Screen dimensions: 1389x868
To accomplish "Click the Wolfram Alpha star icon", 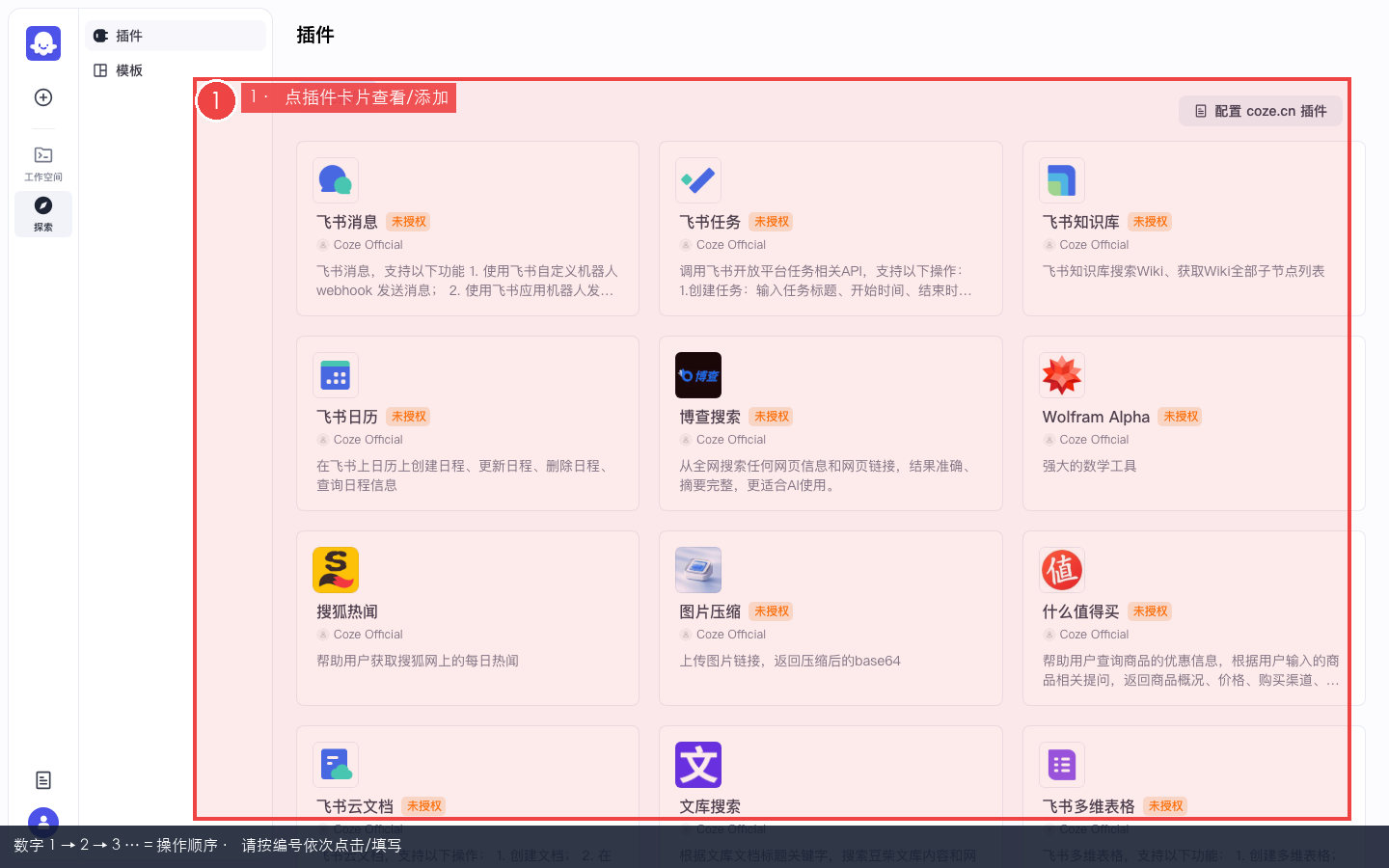I will [x=1062, y=375].
